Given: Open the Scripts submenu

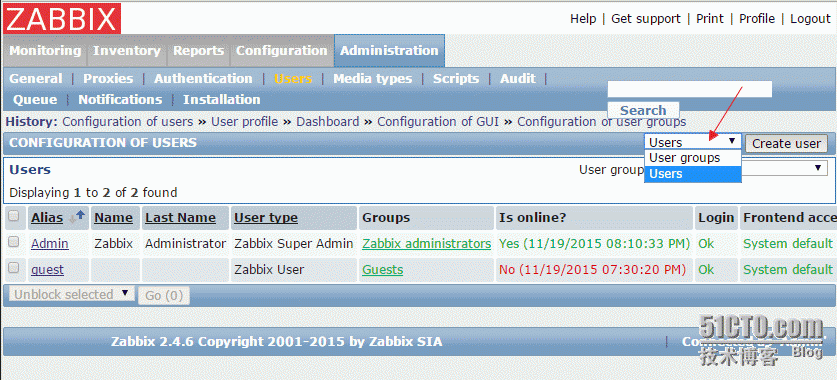Looking at the screenshot, I should 456,78.
